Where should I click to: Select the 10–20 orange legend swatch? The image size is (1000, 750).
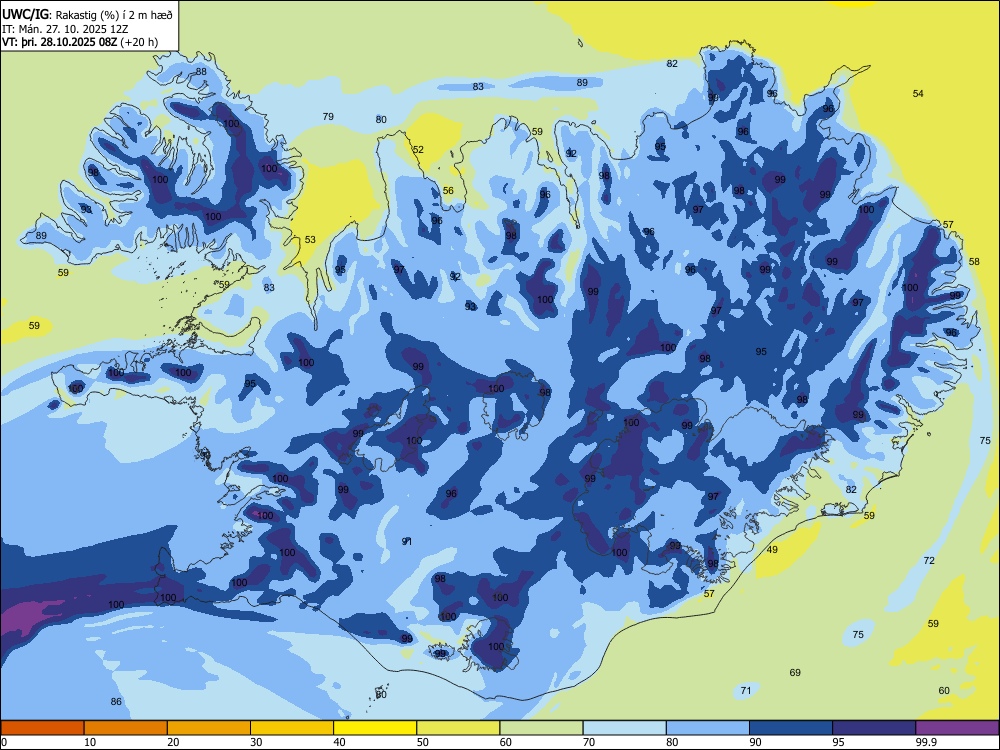(126, 728)
